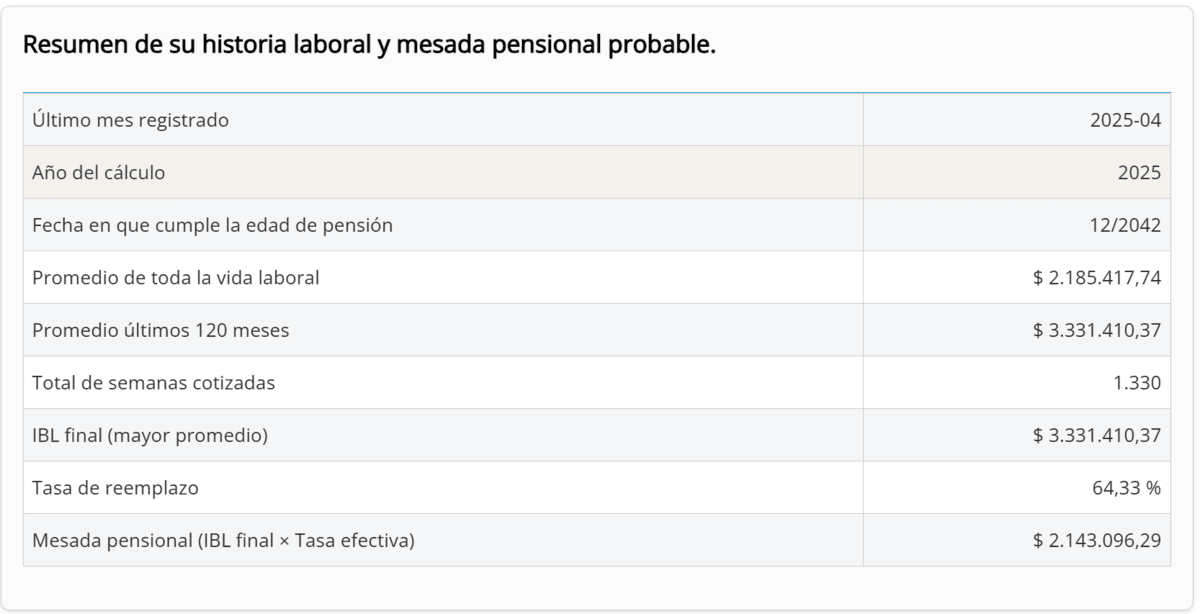1200x614 pixels.
Task: Select the 'Mesada pensional' formula label
Action: 223,541
